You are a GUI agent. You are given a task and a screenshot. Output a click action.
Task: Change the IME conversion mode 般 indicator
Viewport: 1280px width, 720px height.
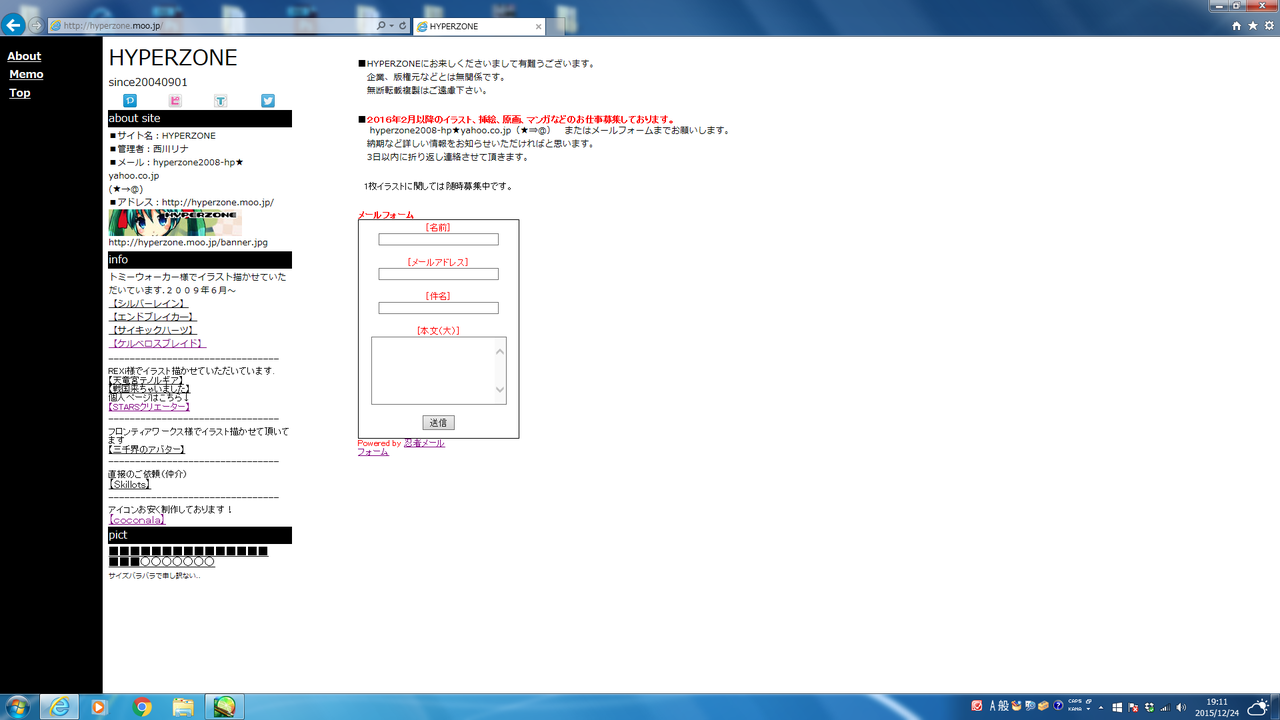[x=1004, y=706]
